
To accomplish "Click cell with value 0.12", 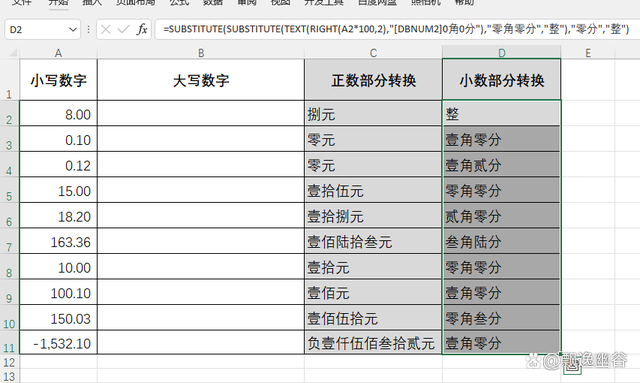I will pyautogui.click(x=58, y=165).
